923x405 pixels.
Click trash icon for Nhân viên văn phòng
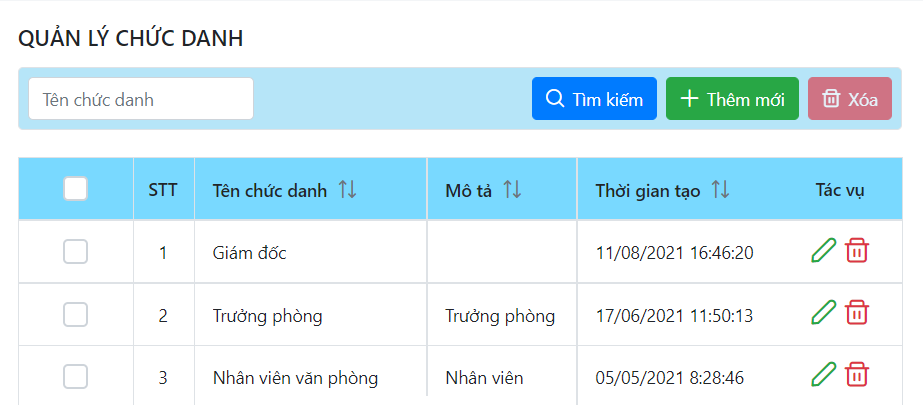coord(857,375)
